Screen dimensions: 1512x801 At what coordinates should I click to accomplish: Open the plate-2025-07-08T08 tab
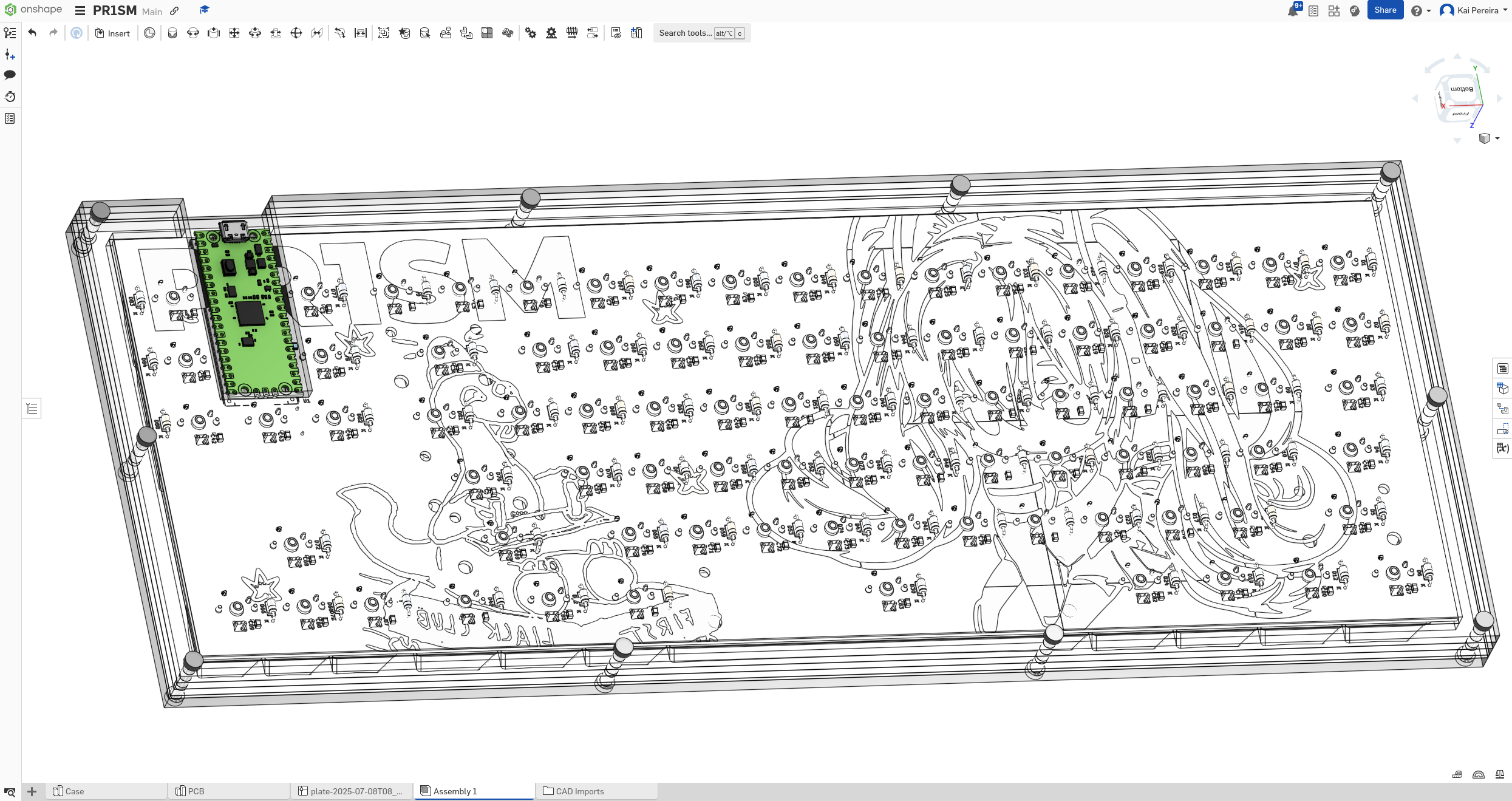tap(352, 791)
